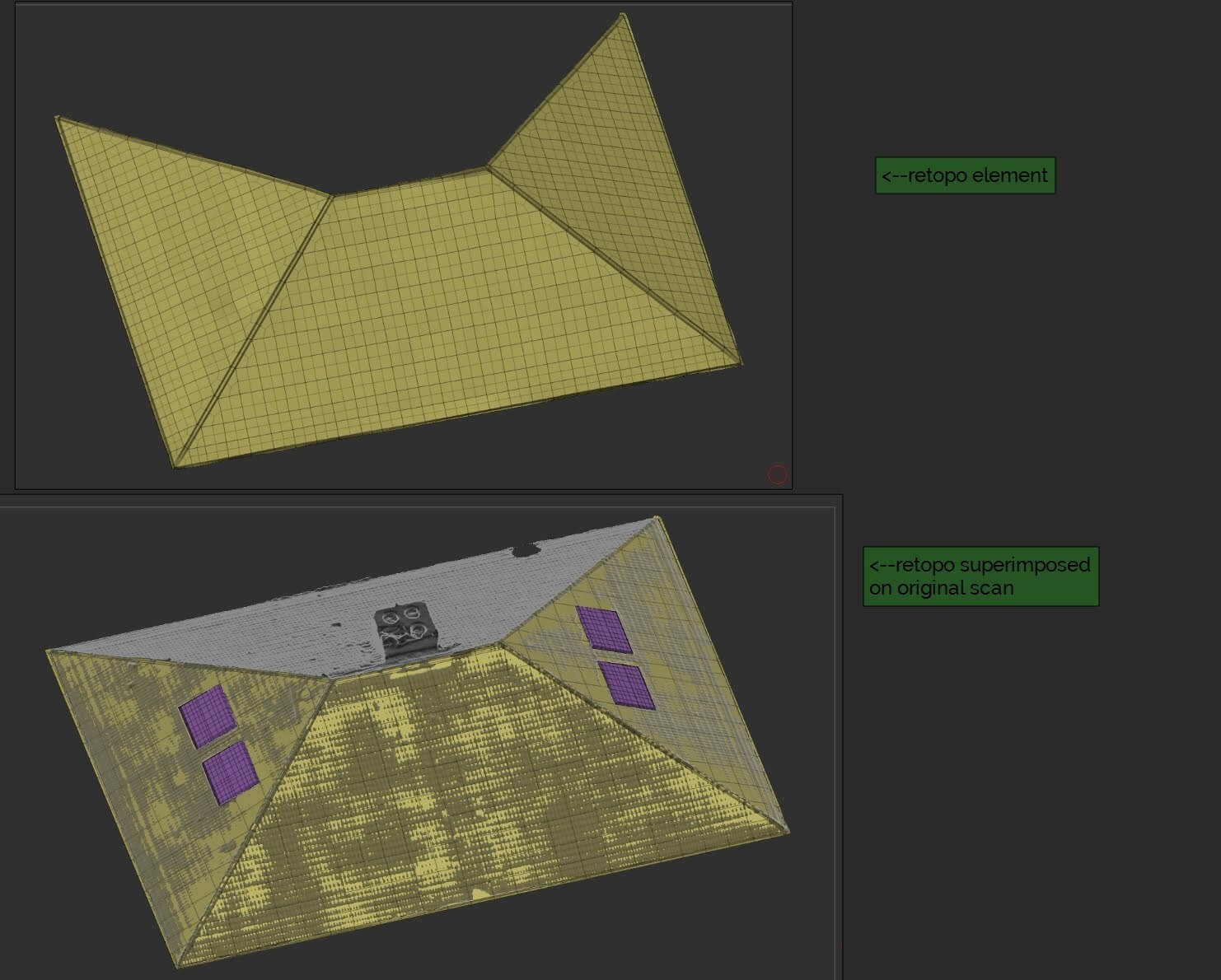The width and height of the screenshot is (1221, 980).
Task: Pick the top-left corner vertex of retopo mesh
Action: click(x=58, y=119)
